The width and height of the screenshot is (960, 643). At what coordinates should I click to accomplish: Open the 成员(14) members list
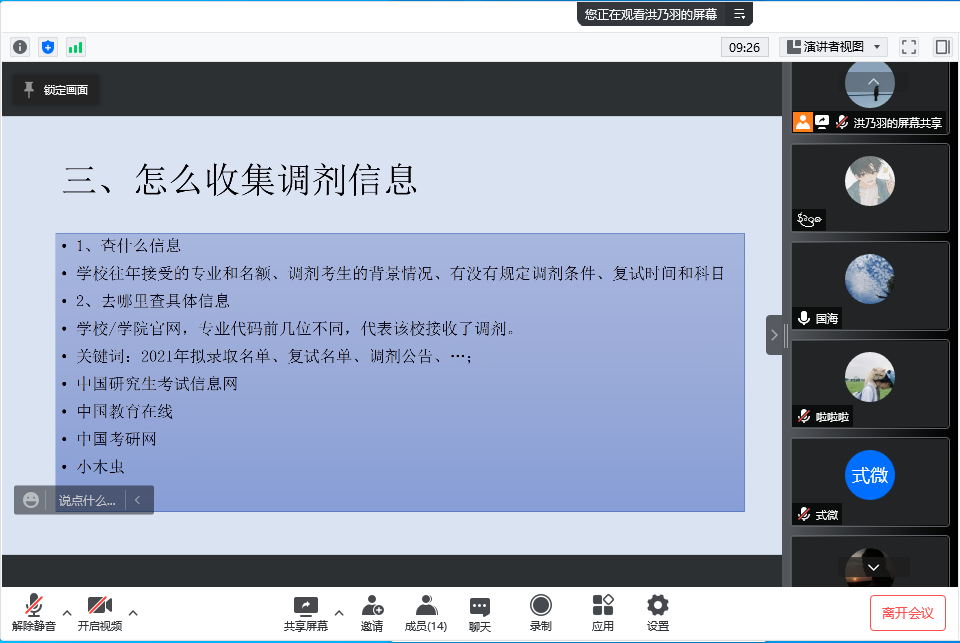(426, 612)
